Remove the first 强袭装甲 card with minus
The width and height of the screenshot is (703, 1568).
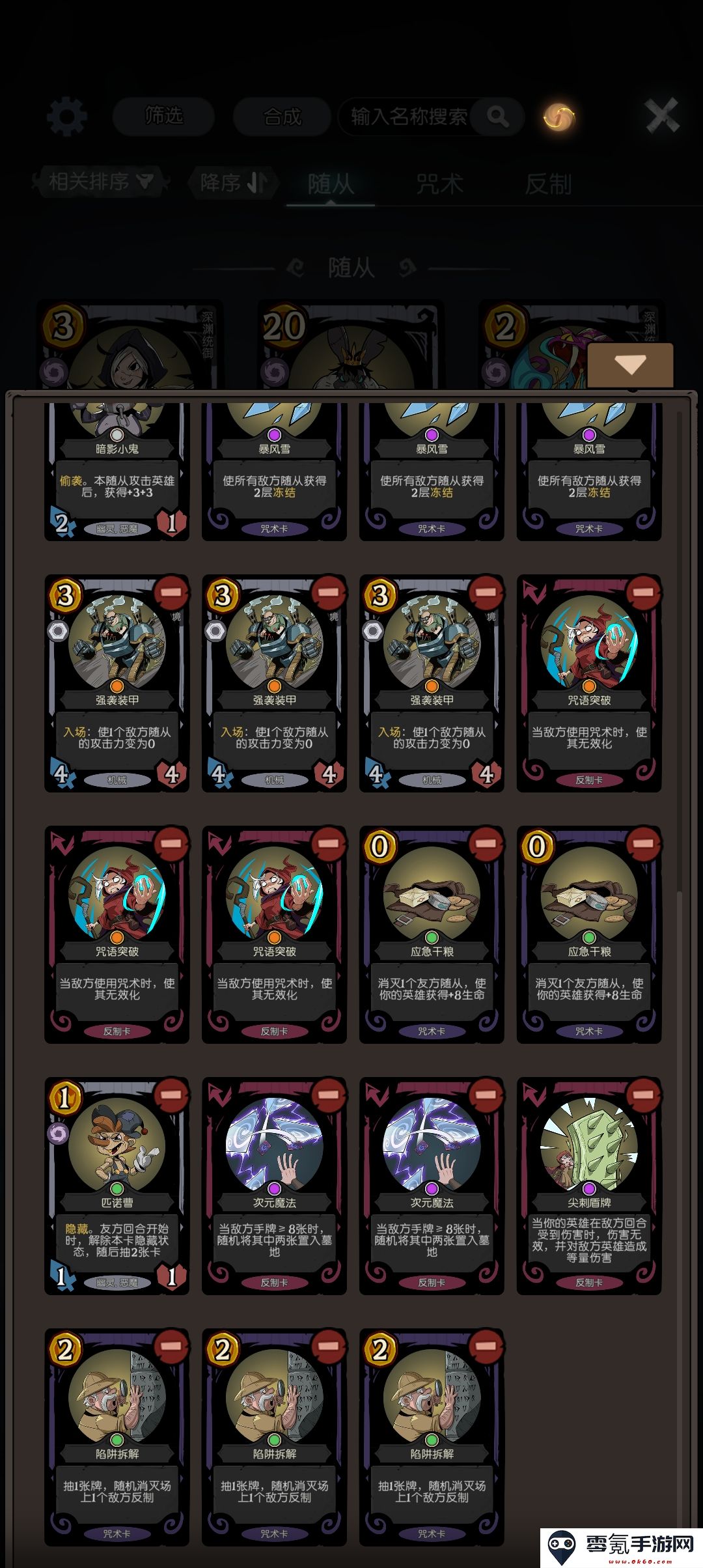point(171,593)
